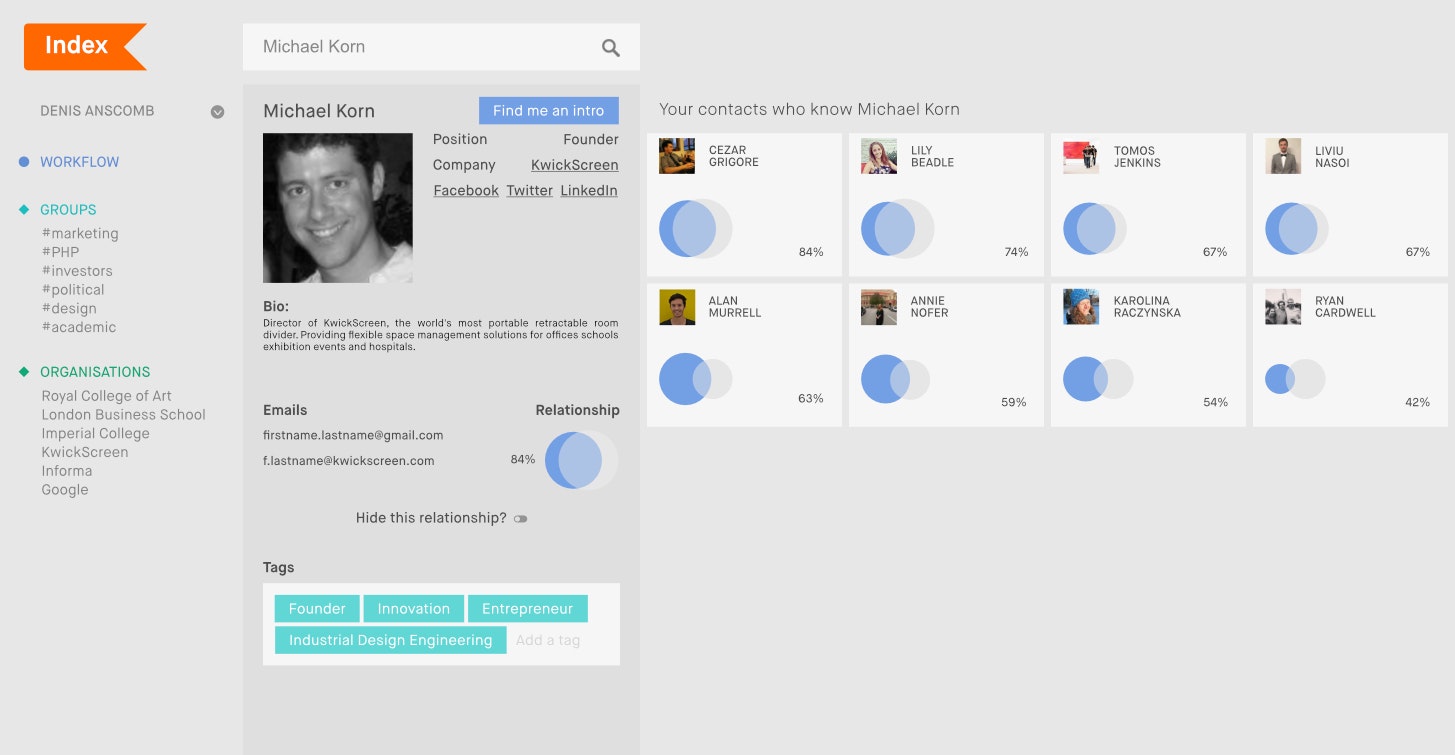Click Lily Beadle's relationship Venn diagram
The image size is (1455, 755).
tap(898, 229)
